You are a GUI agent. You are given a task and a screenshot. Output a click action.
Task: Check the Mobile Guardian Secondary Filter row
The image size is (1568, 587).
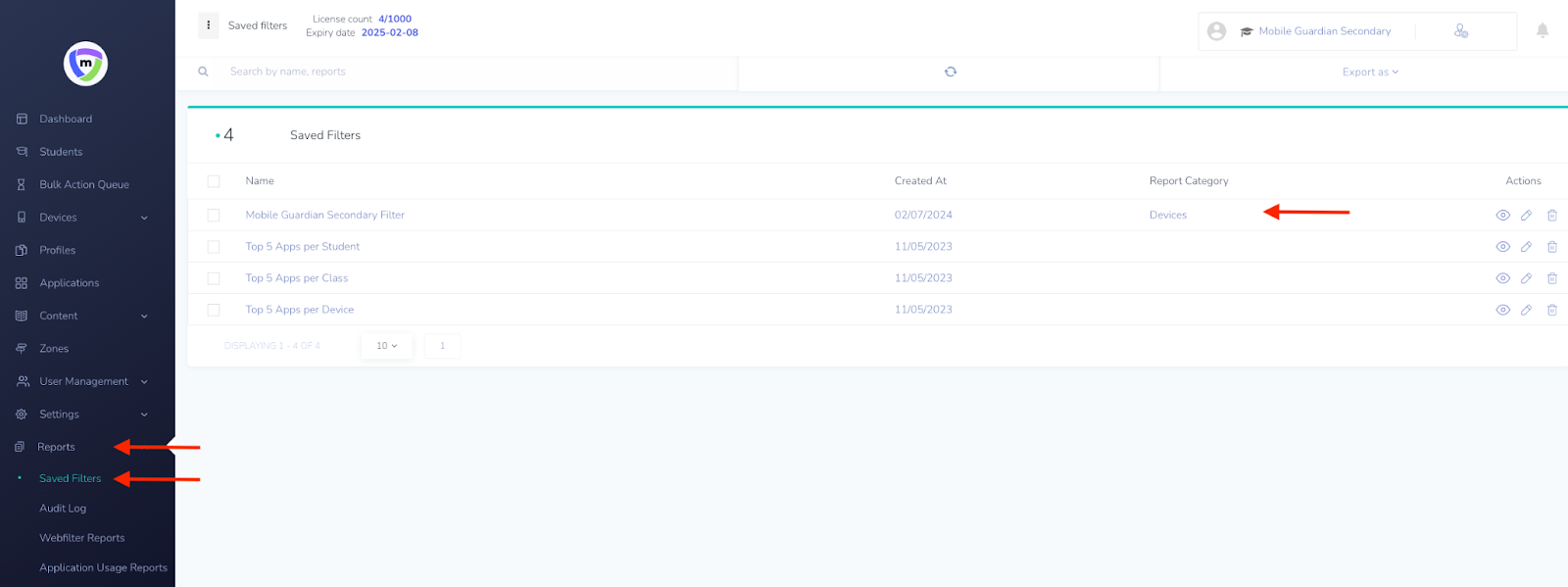coord(214,216)
